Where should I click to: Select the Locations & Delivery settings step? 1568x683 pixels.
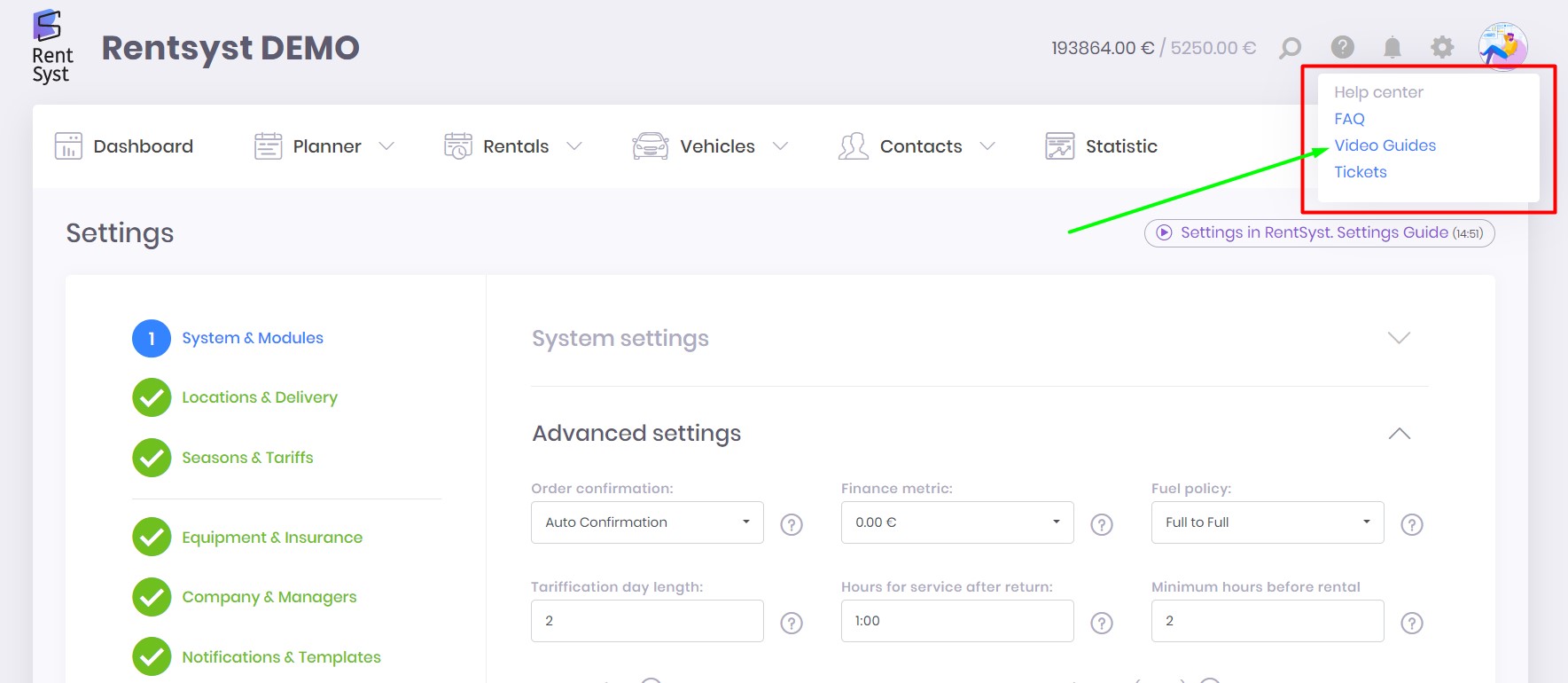pos(259,397)
